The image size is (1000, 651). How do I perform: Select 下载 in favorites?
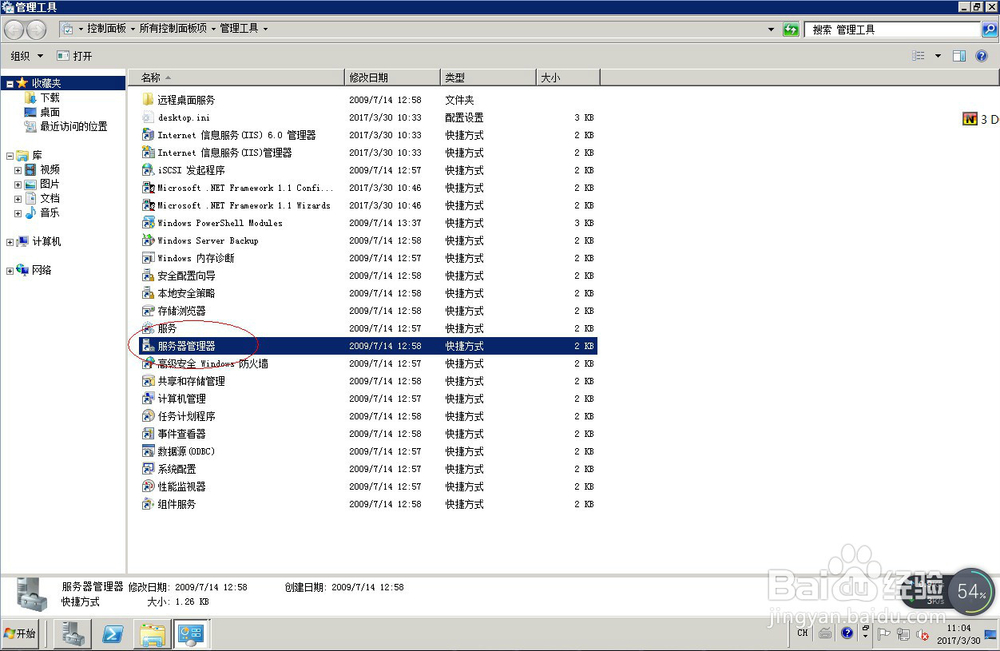tap(50, 98)
